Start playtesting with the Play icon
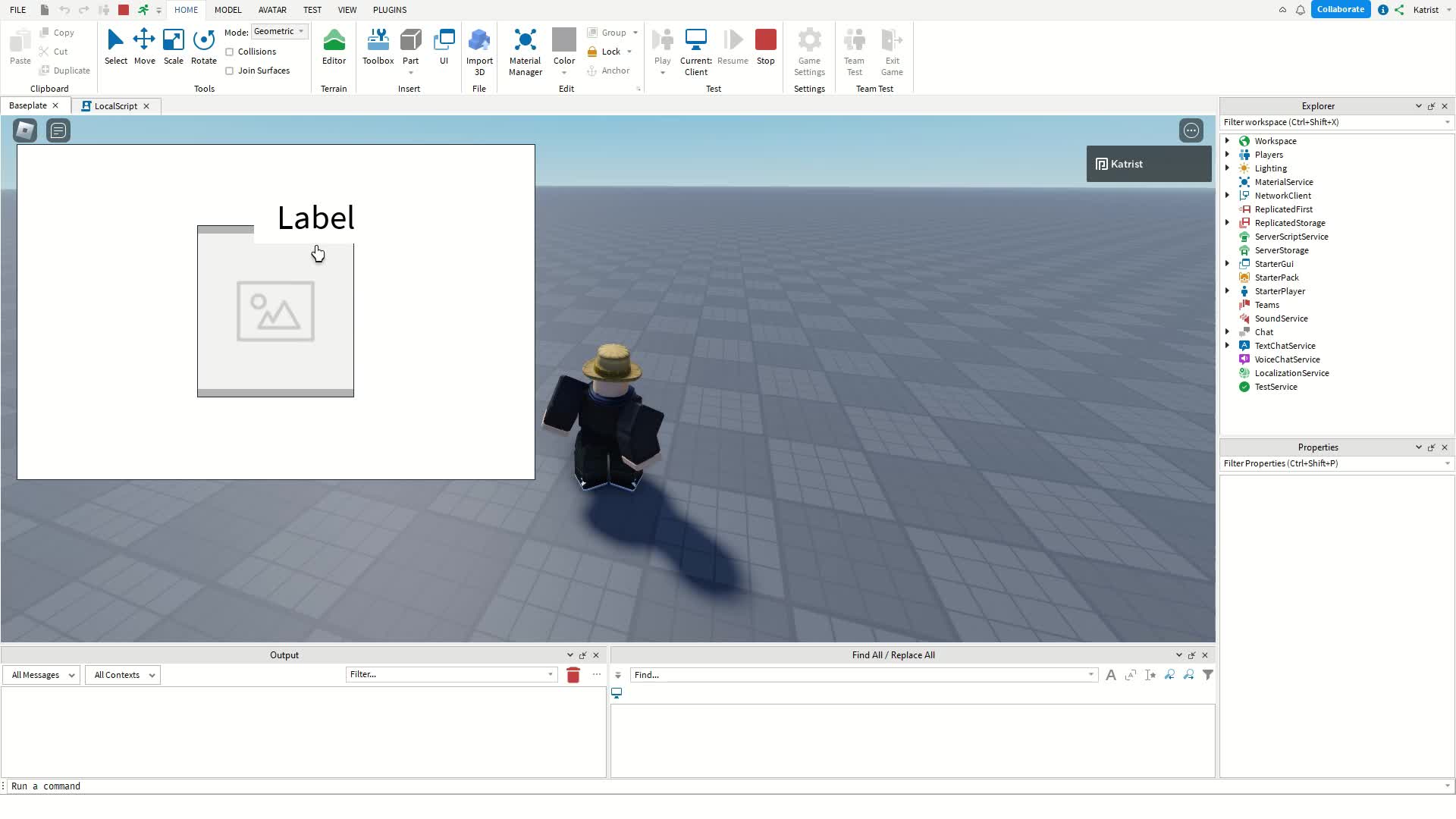 [662, 42]
